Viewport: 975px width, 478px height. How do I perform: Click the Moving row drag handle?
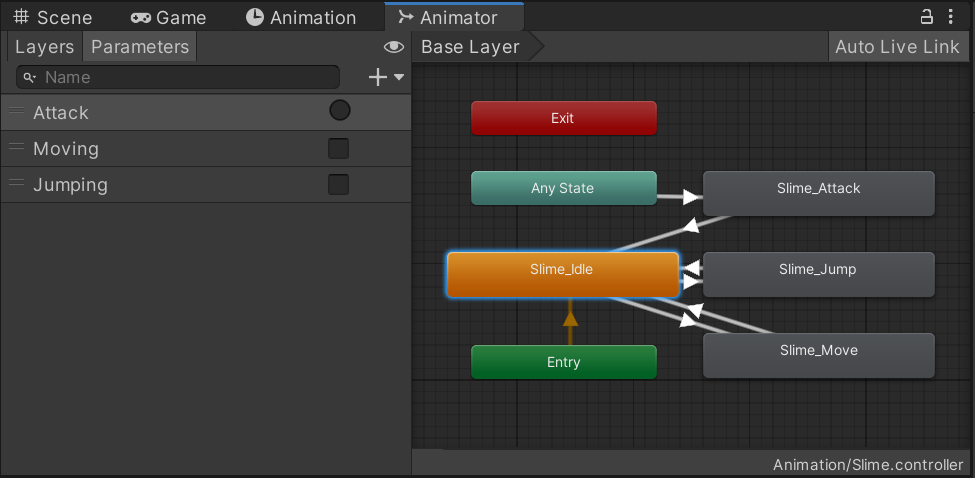pyautogui.click(x=17, y=147)
